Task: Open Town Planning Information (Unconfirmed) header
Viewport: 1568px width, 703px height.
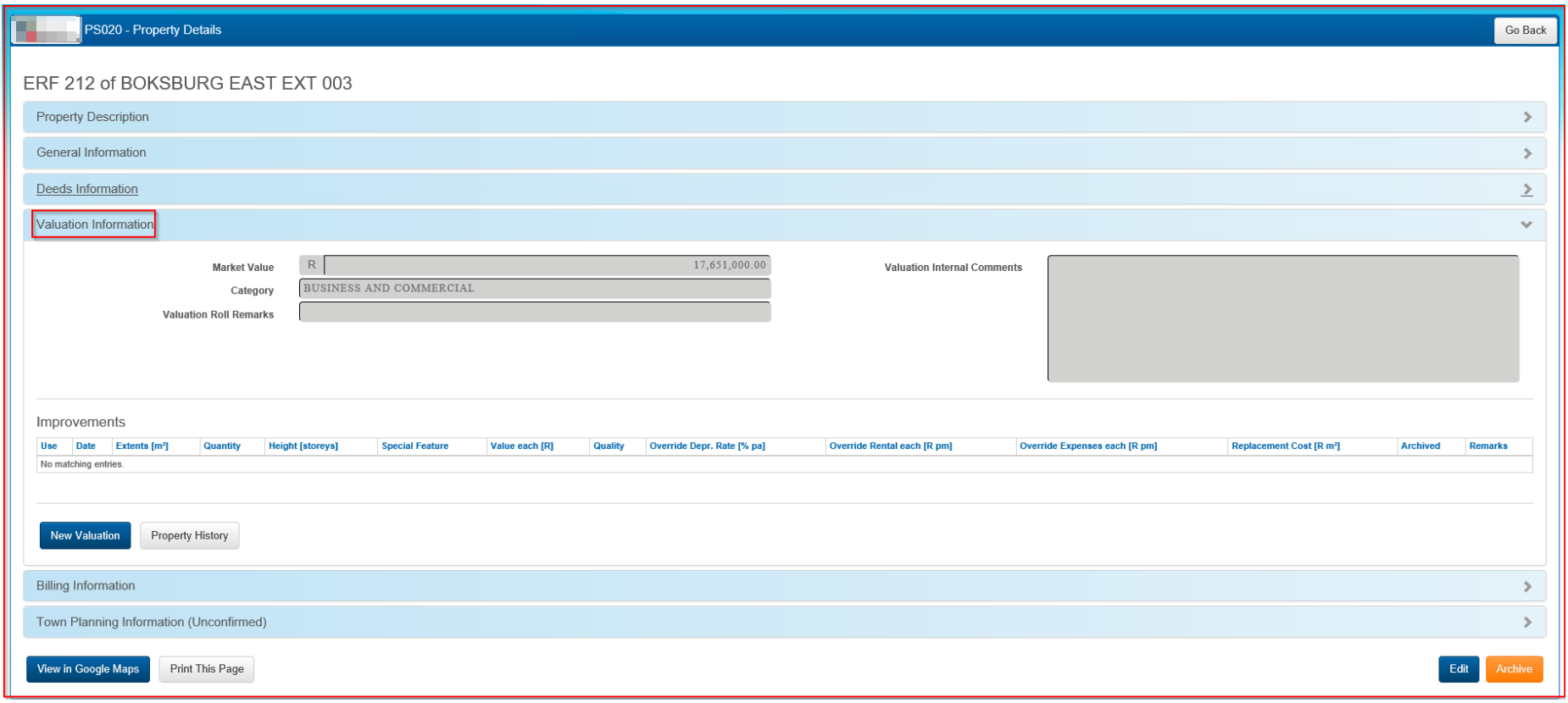Action: [x=151, y=623]
